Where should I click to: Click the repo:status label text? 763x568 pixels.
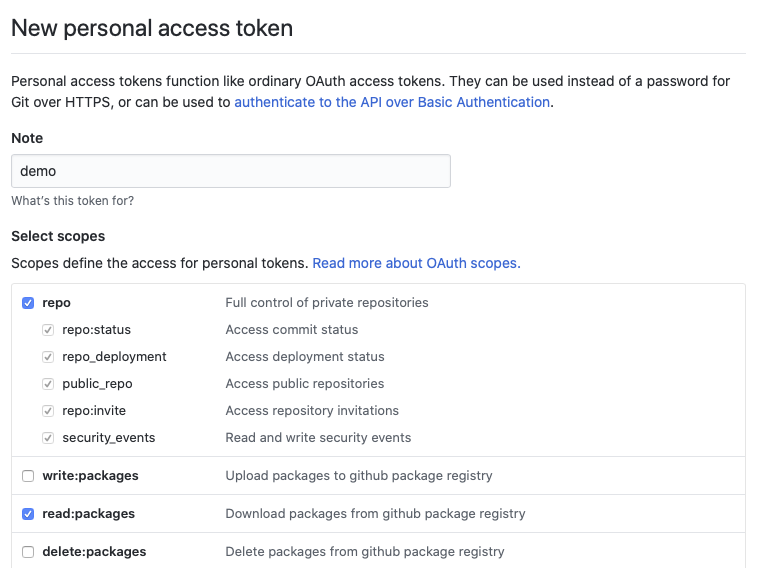96,330
